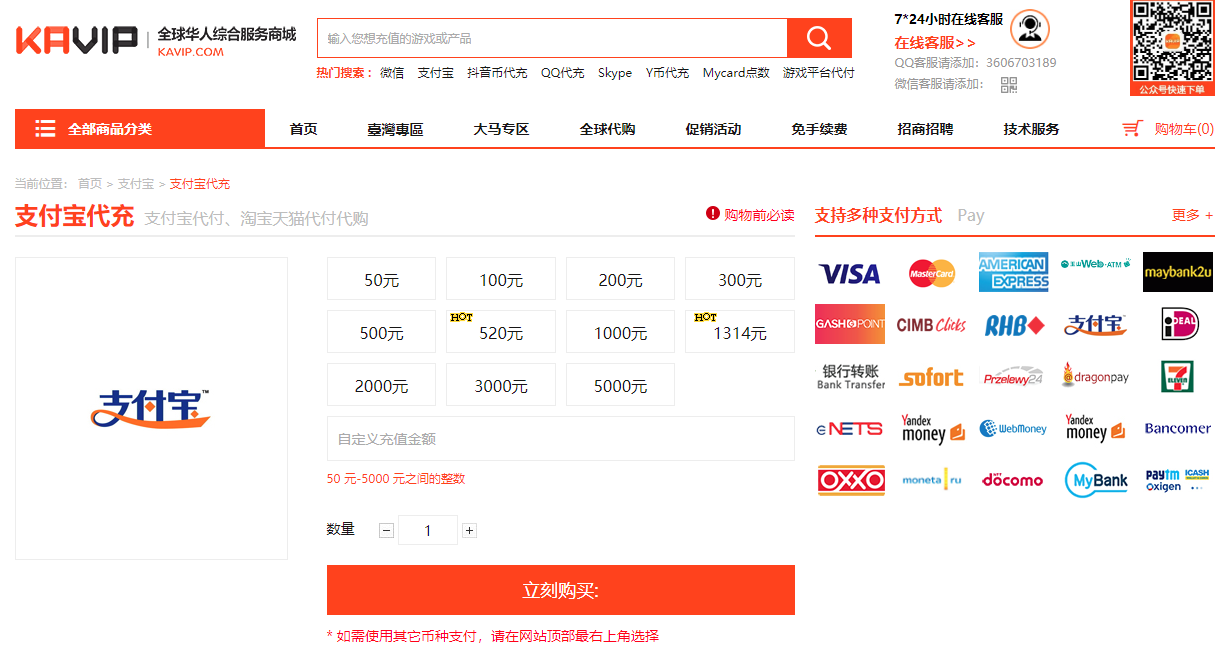Open the shopping cart icon
The height and width of the screenshot is (648, 1230).
click(x=1132, y=129)
